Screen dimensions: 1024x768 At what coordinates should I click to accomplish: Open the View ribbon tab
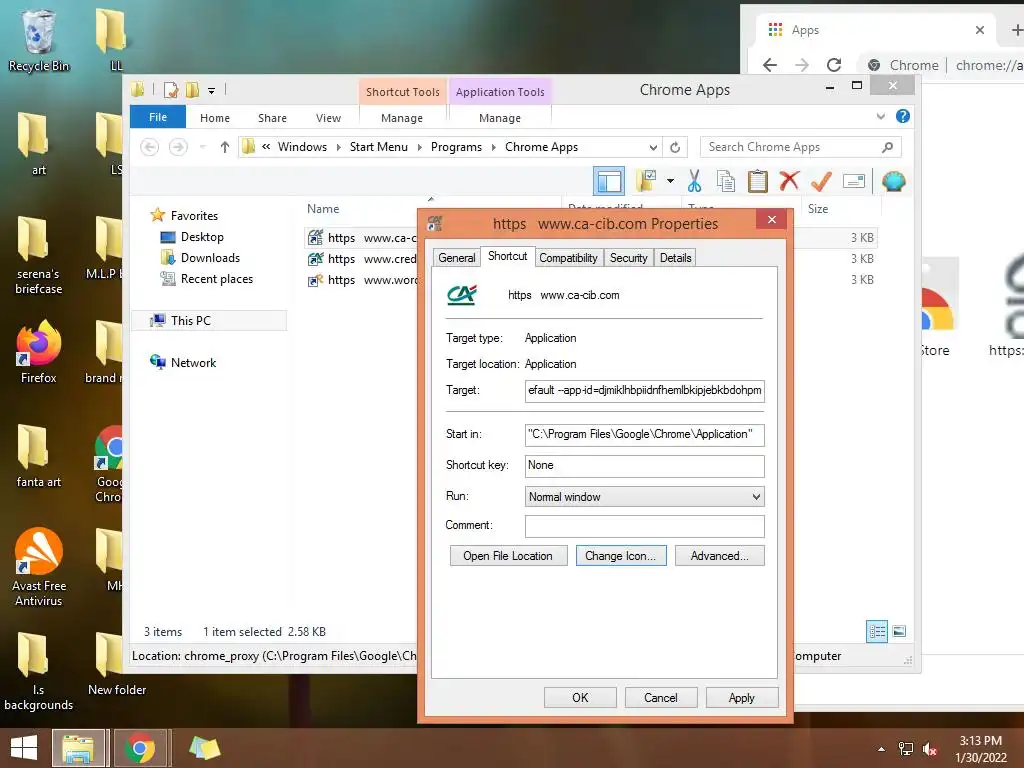[328, 118]
